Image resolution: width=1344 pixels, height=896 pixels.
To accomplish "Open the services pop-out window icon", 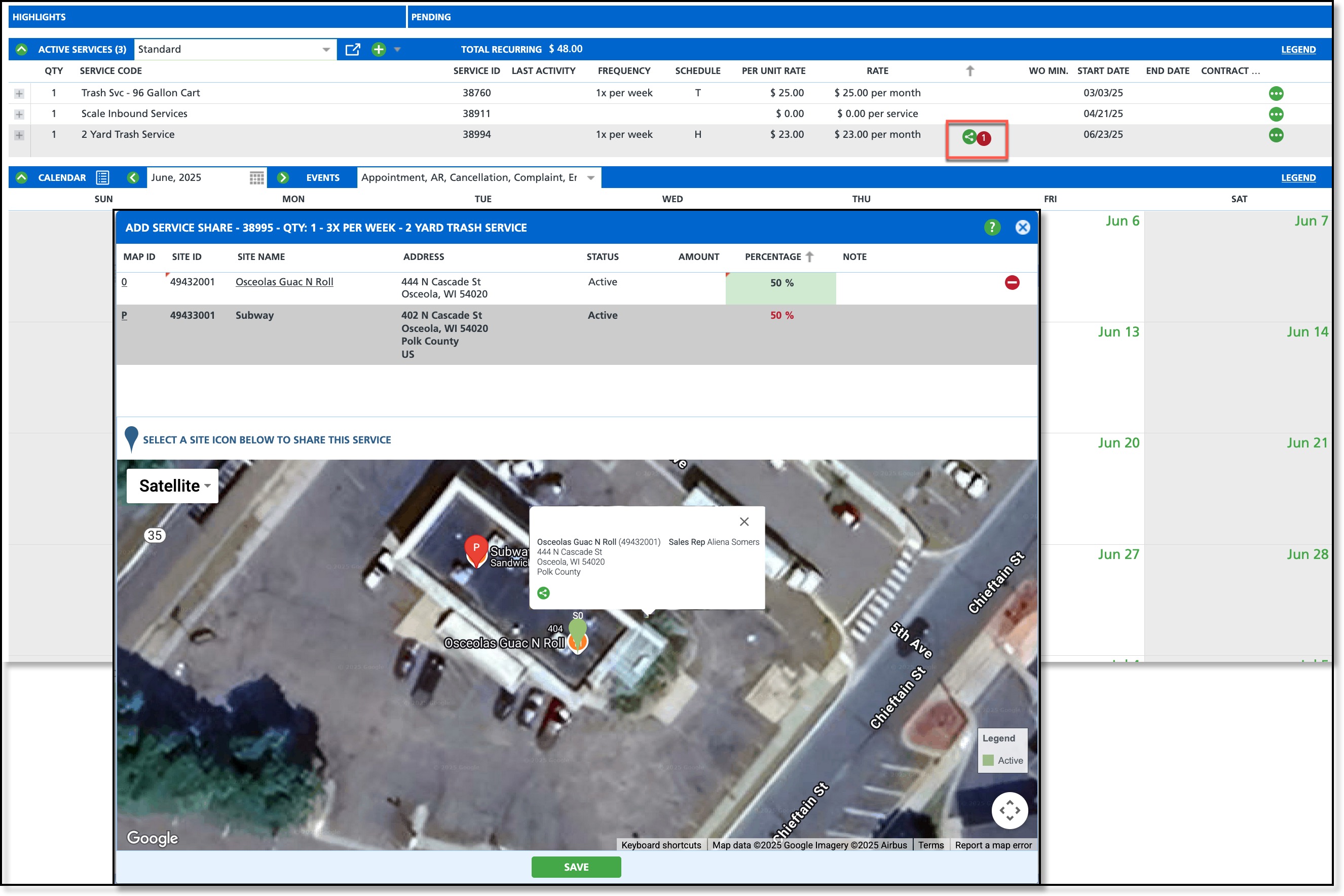I will click(353, 50).
